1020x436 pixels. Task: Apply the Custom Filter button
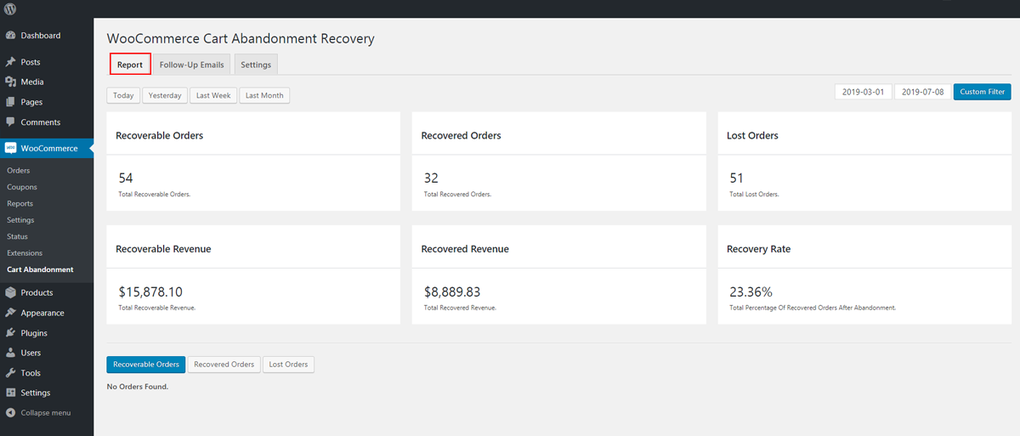982,92
